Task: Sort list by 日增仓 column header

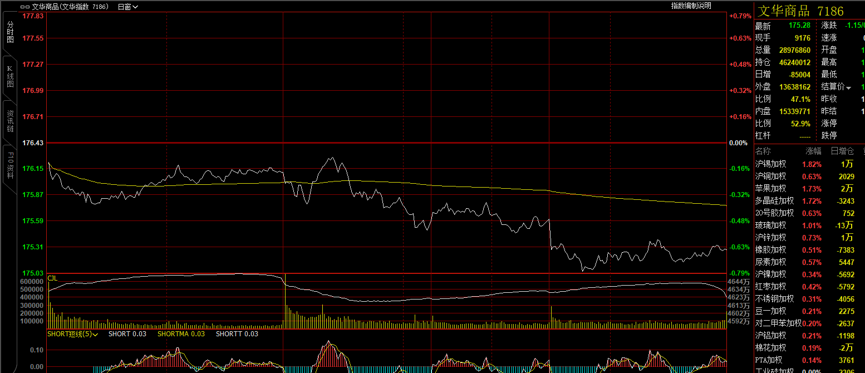Action: [x=842, y=151]
